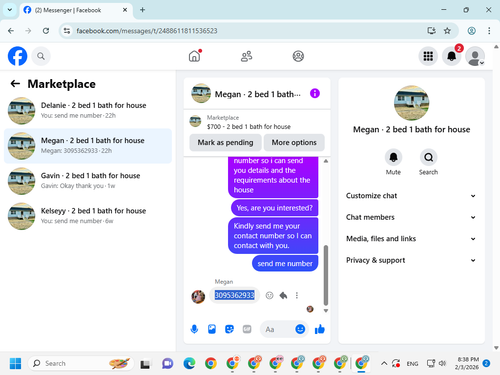Click highlighted number 3095362933 message

(234, 295)
